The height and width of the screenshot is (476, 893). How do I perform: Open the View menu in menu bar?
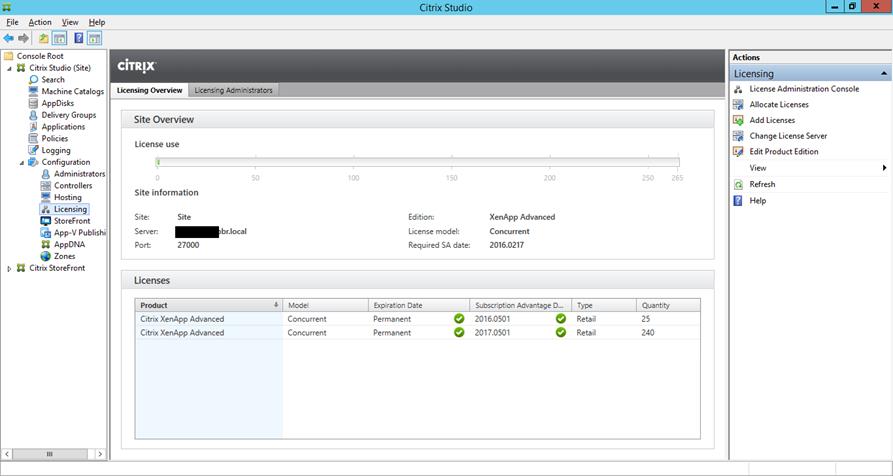point(70,22)
